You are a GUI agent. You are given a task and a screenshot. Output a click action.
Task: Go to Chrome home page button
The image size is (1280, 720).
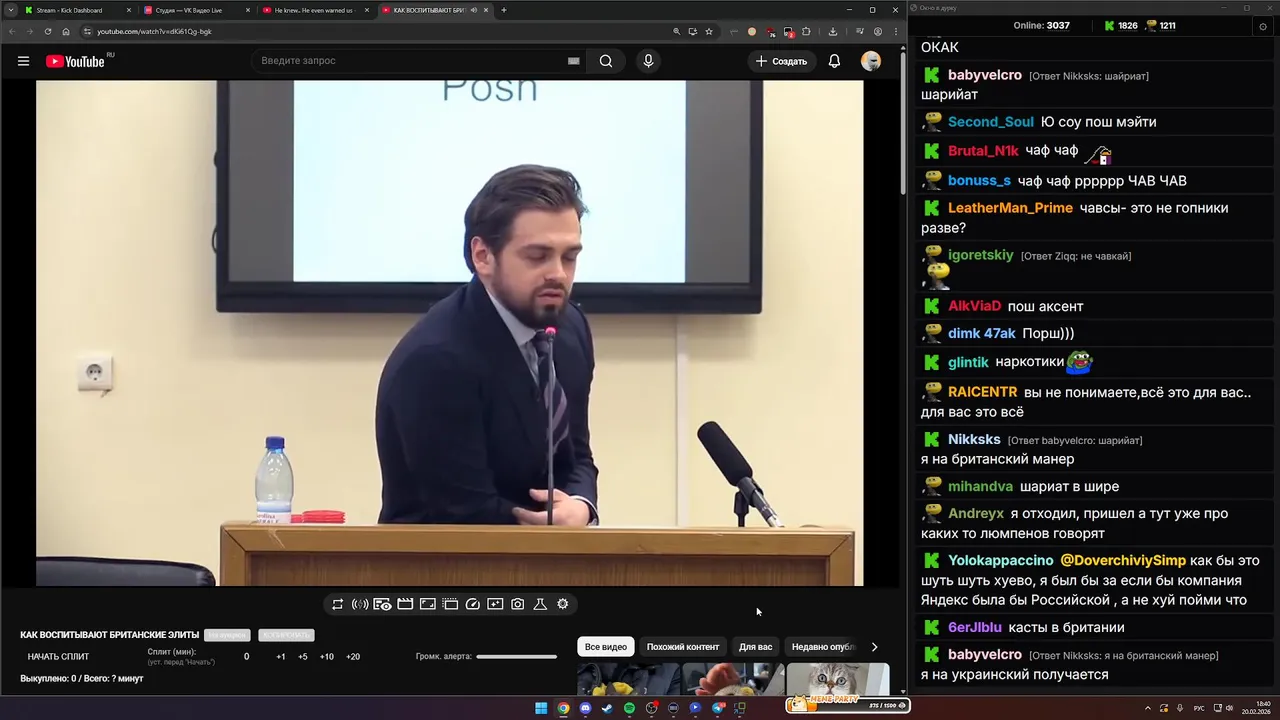click(x=66, y=31)
